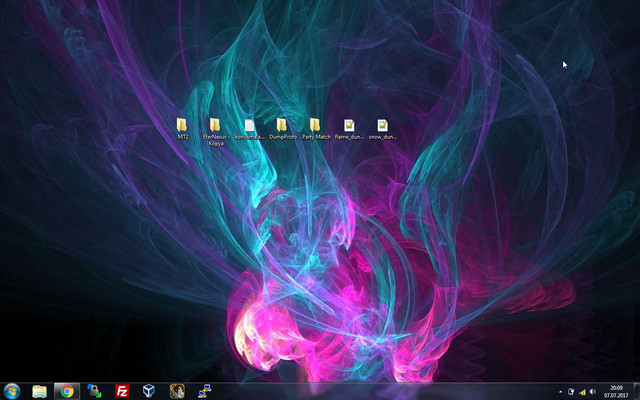Launch WinSCP lock-and-monitors taskbar icon
640x400 pixels.
pyautogui.click(x=94, y=391)
